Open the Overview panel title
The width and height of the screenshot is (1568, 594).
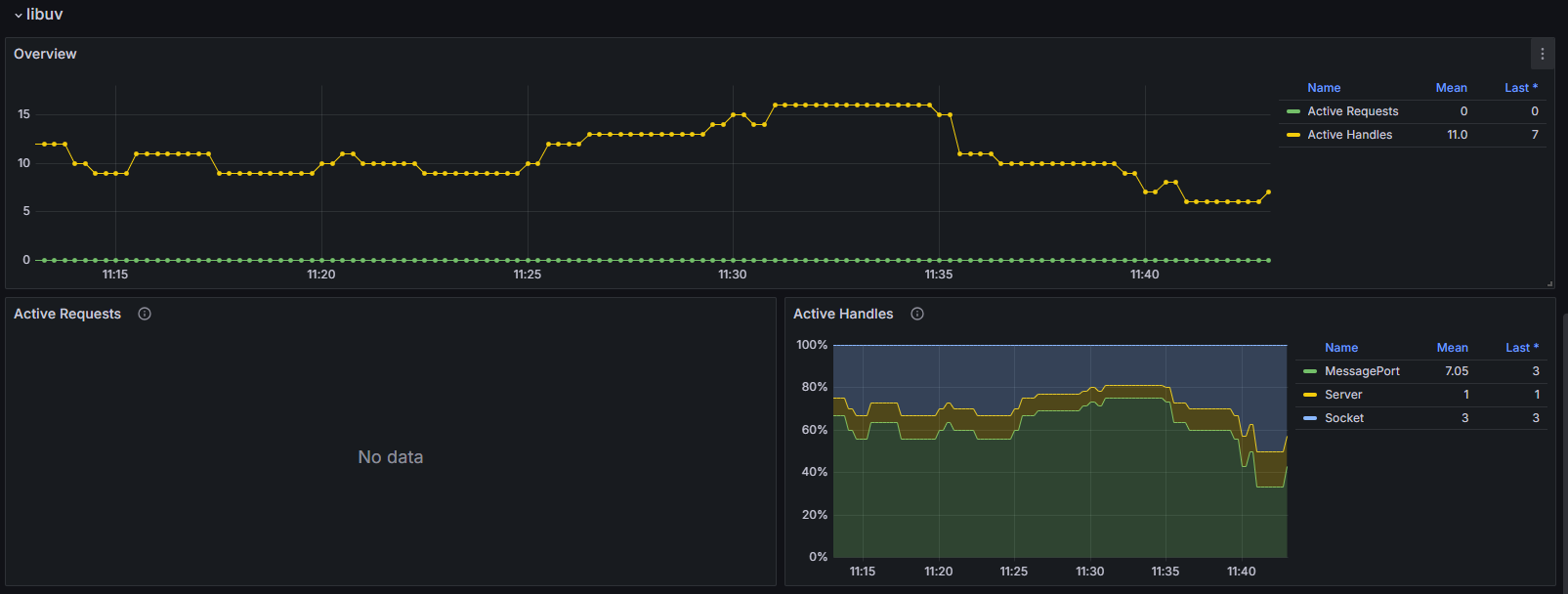[45, 54]
